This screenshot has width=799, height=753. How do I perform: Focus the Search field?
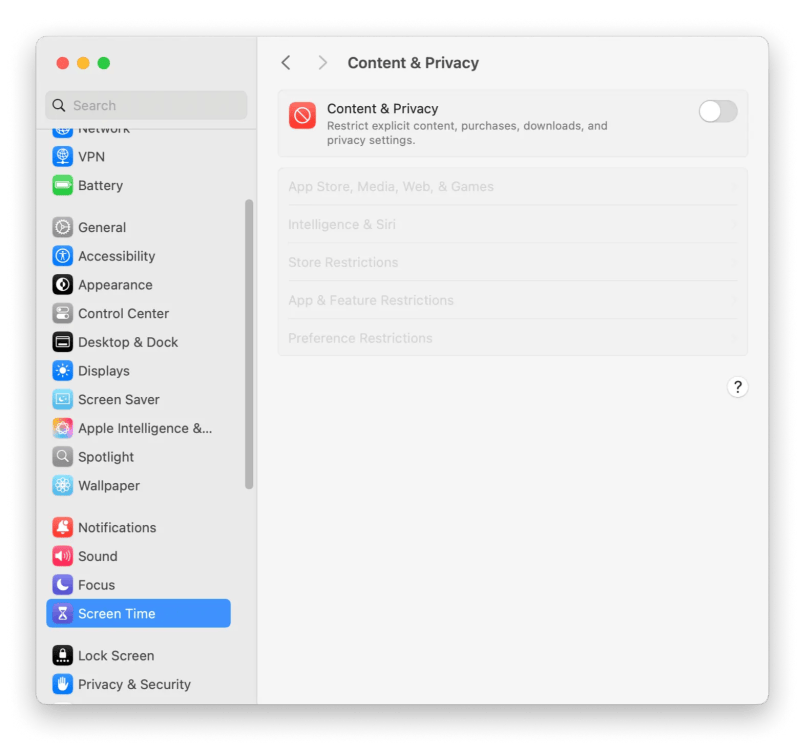[146, 105]
